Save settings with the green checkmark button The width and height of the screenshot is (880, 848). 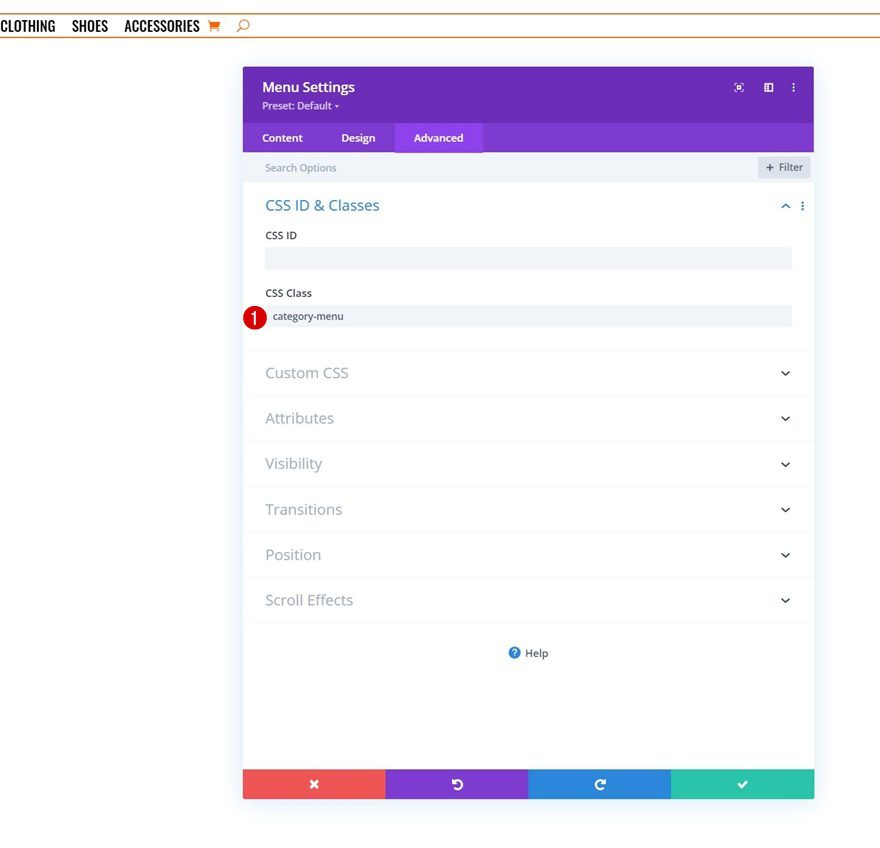tap(741, 784)
